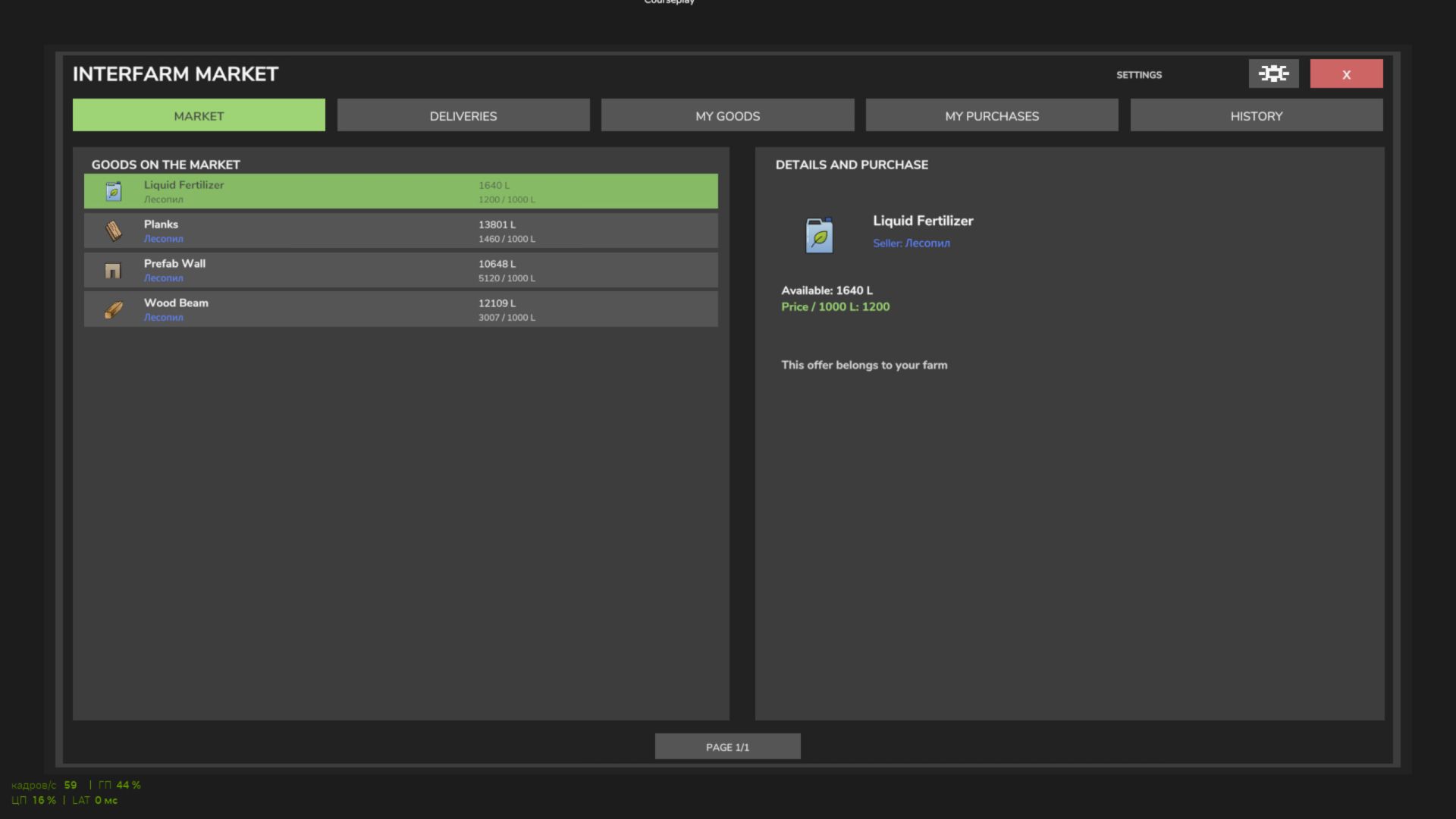Click 'This offer belongs to your farm'
The image size is (1456, 819).
pyautogui.click(x=864, y=365)
